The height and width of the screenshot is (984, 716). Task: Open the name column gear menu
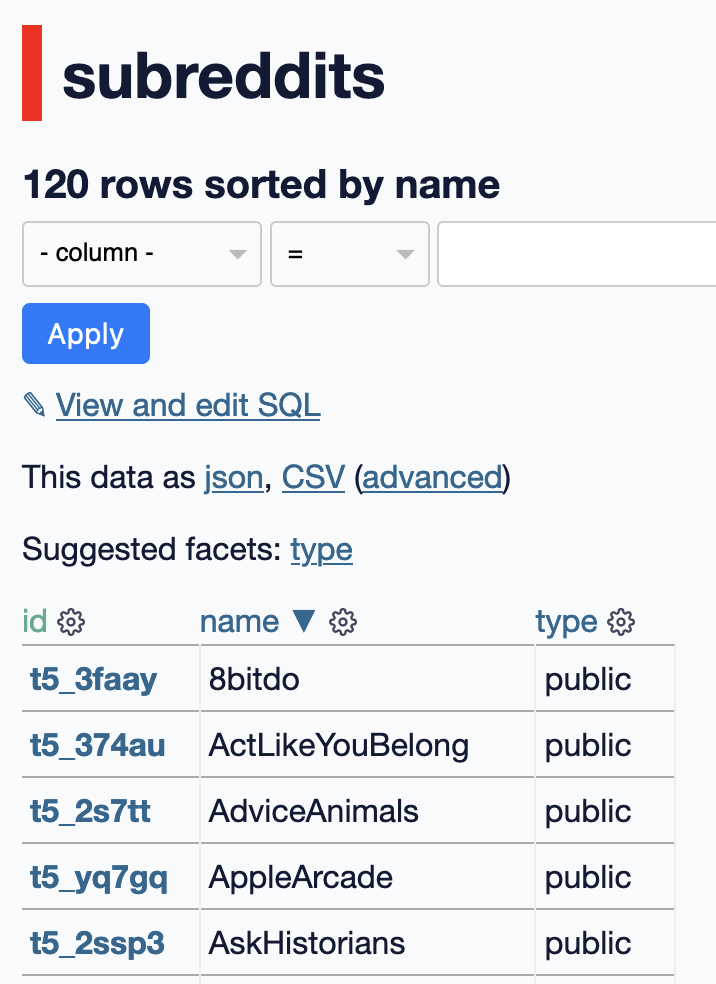343,622
